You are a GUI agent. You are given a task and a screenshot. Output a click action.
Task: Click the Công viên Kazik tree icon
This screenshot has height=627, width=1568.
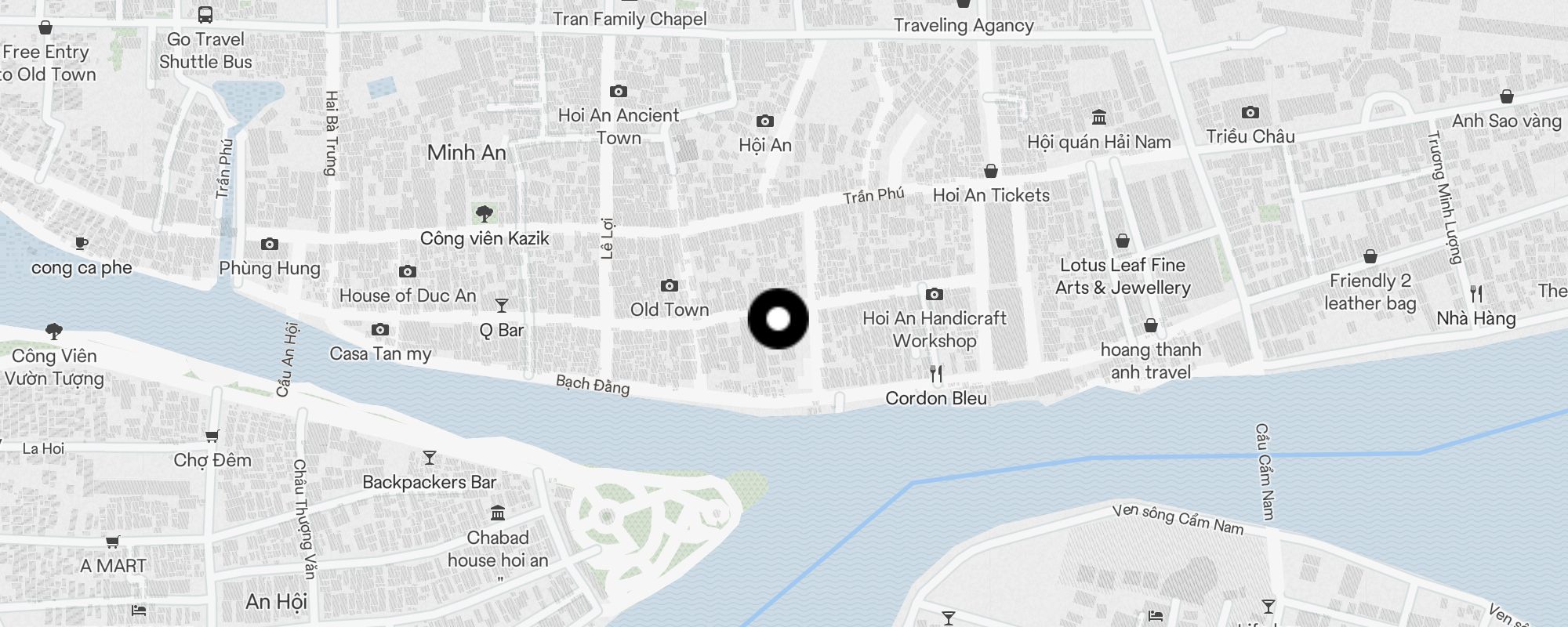(485, 212)
